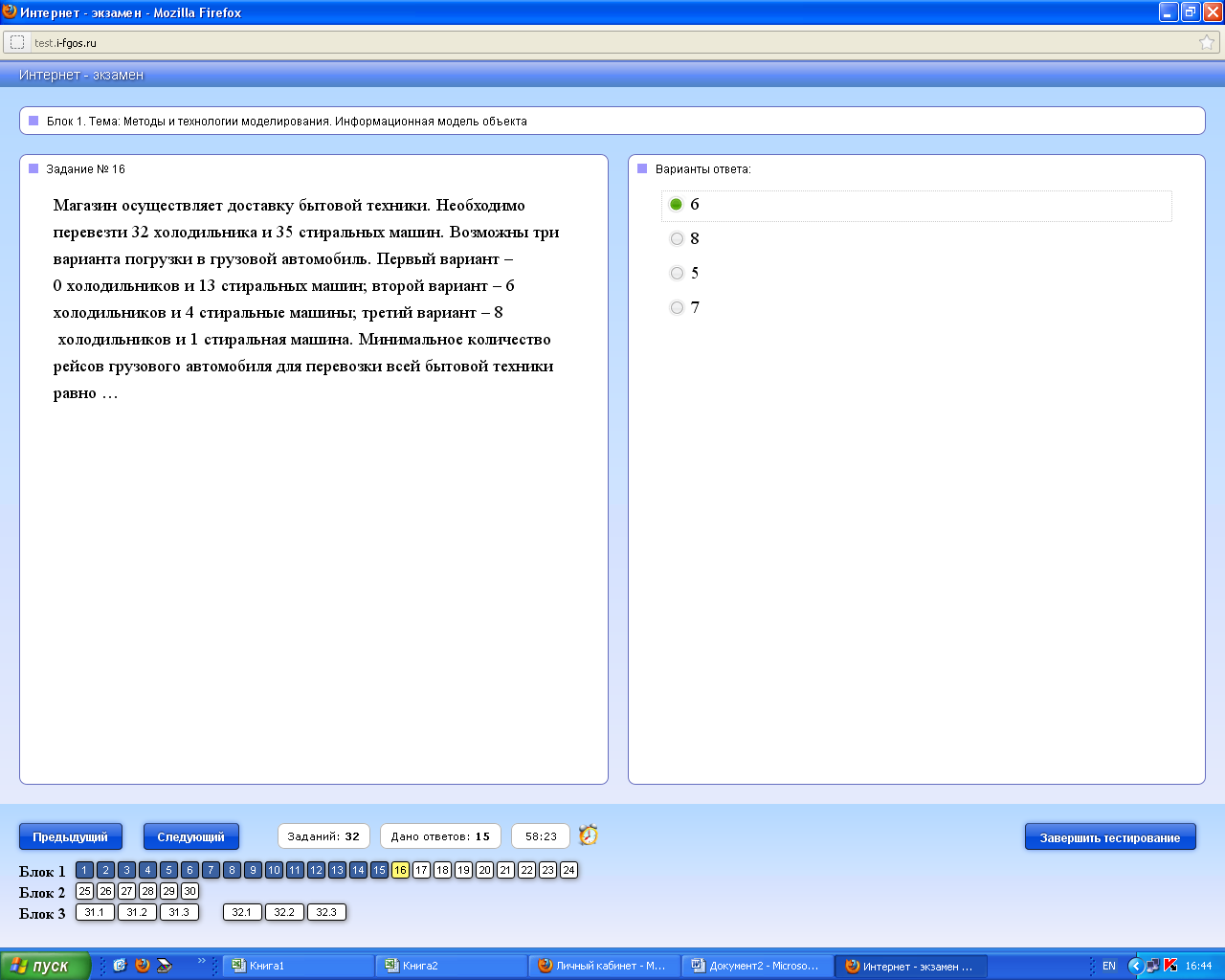This screenshot has height=980, width=1225.
Task: Jump to question 30
Action: [x=189, y=891]
